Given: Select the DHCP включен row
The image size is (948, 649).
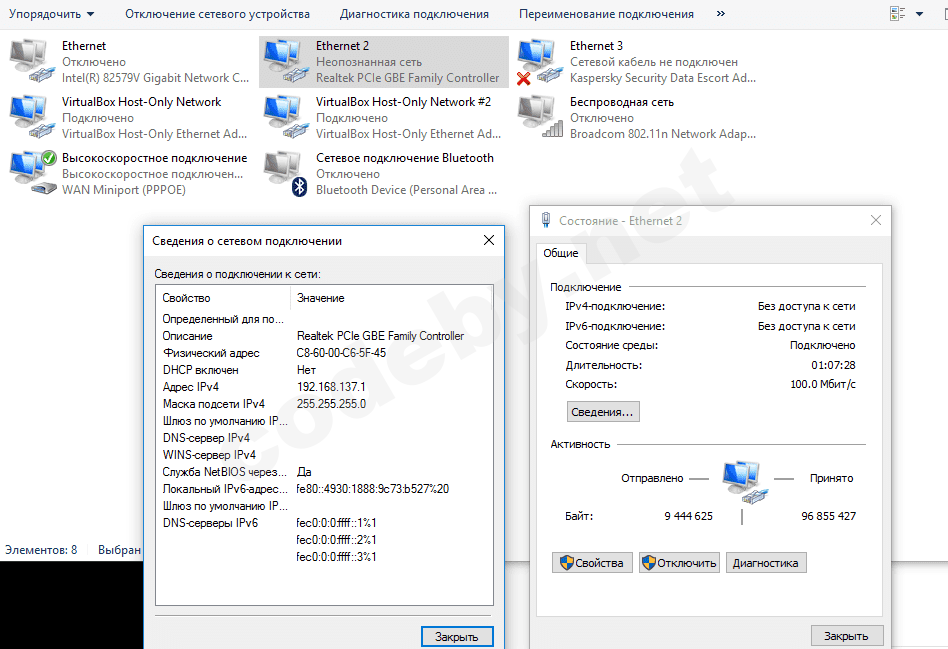Looking at the screenshot, I should [325, 370].
